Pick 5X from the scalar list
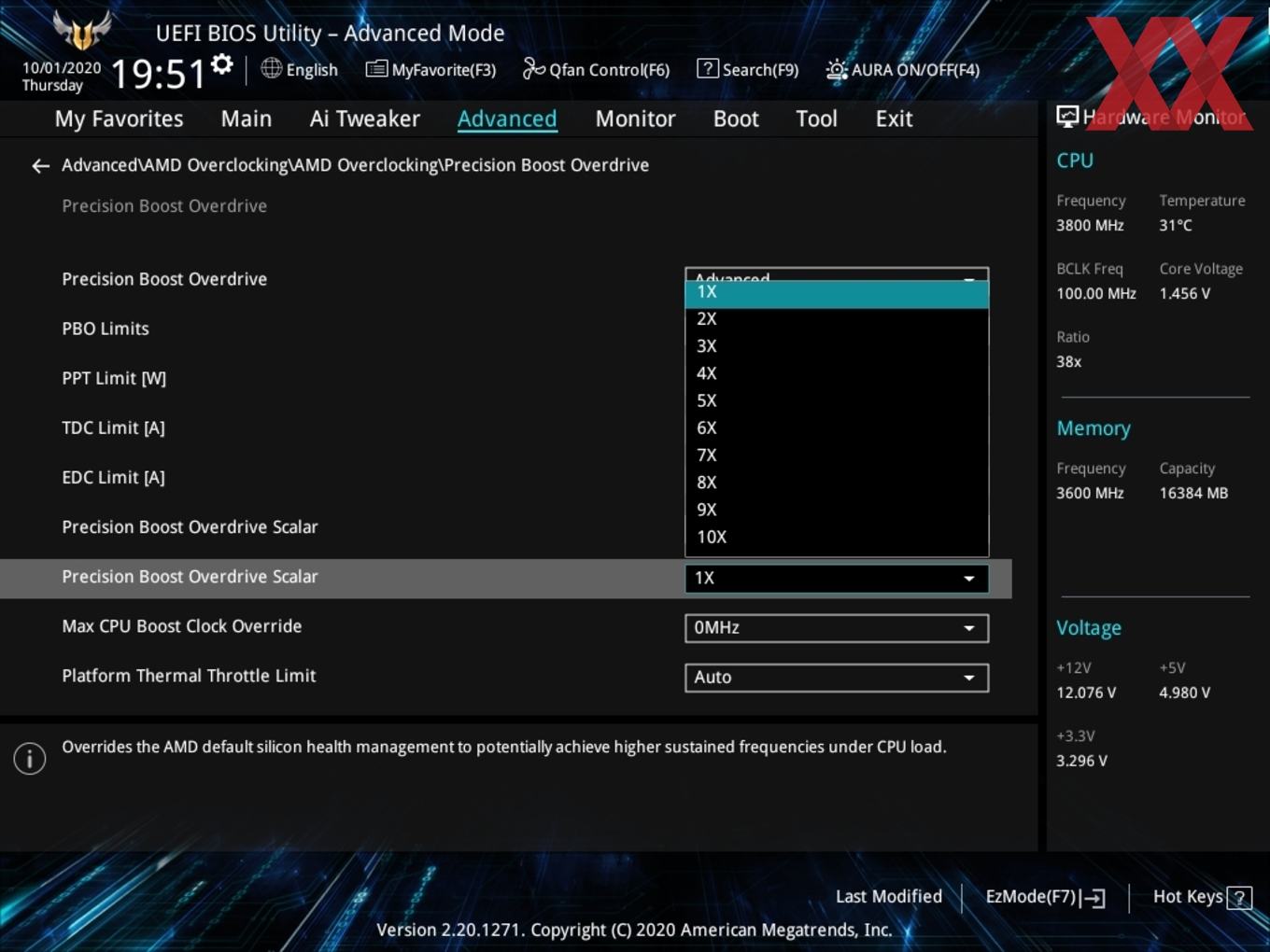 point(837,400)
